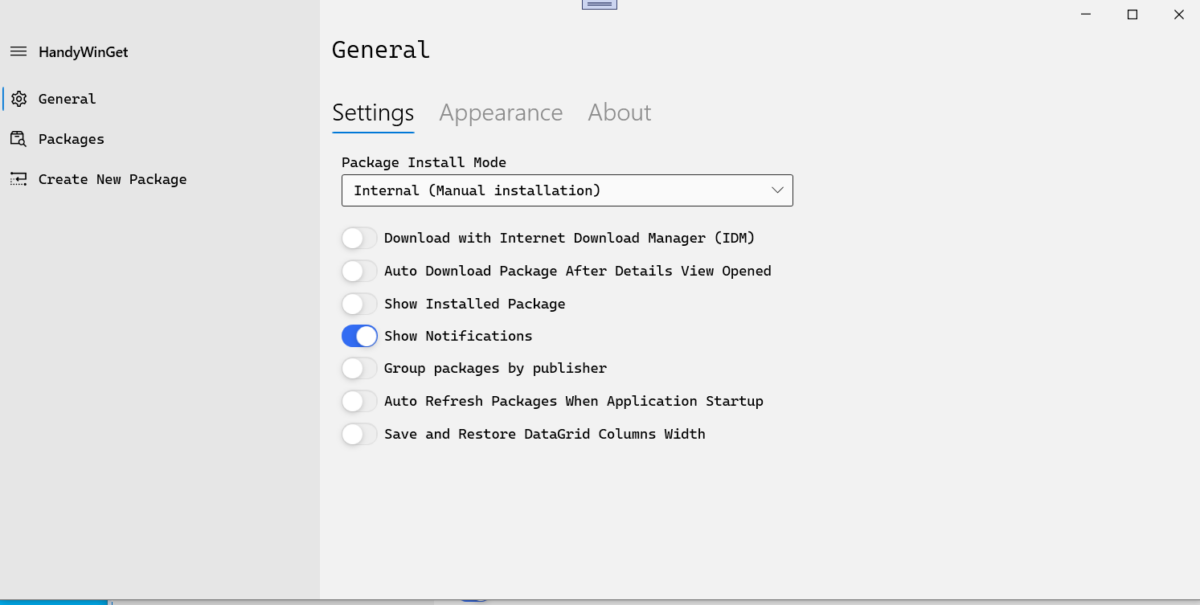The width and height of the screenshot is (1200, 605).
Task: Toggle Save and Restore DataGrid Columns Width
Action: (359, 434)
